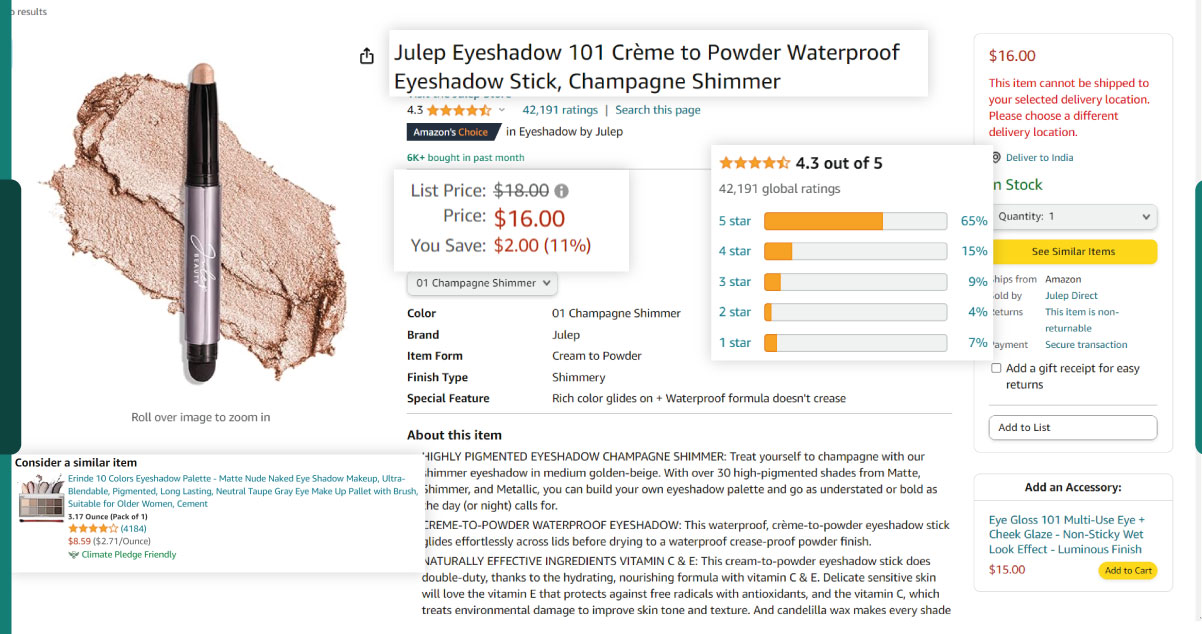Open the Erinde 10 Colors Eyeshadow Palette thumbnail
The height and width of the screenshot is (634, 1202).
click(x=42, y=497)
